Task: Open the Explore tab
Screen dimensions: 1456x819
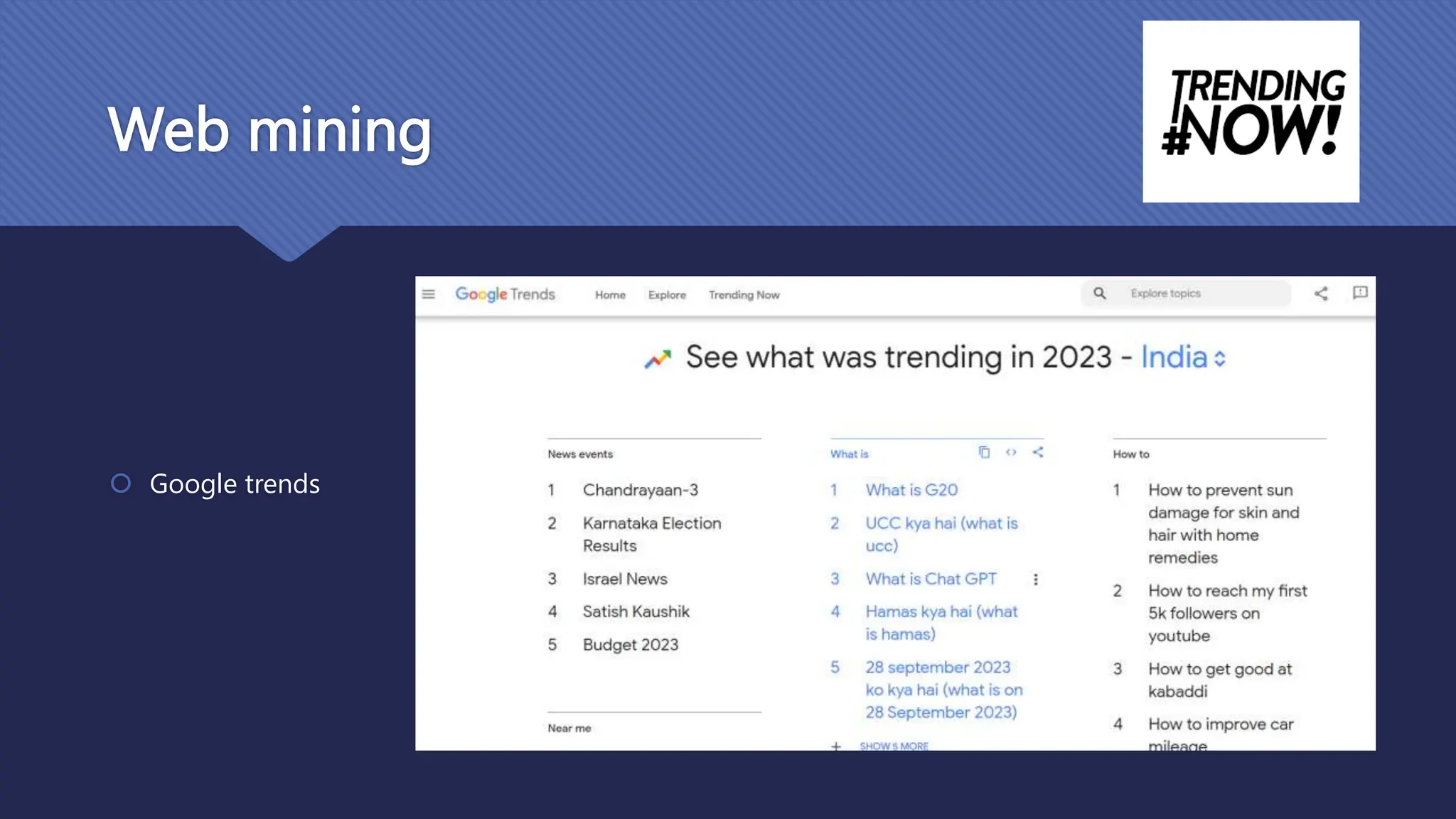Action: pos(667,295)
